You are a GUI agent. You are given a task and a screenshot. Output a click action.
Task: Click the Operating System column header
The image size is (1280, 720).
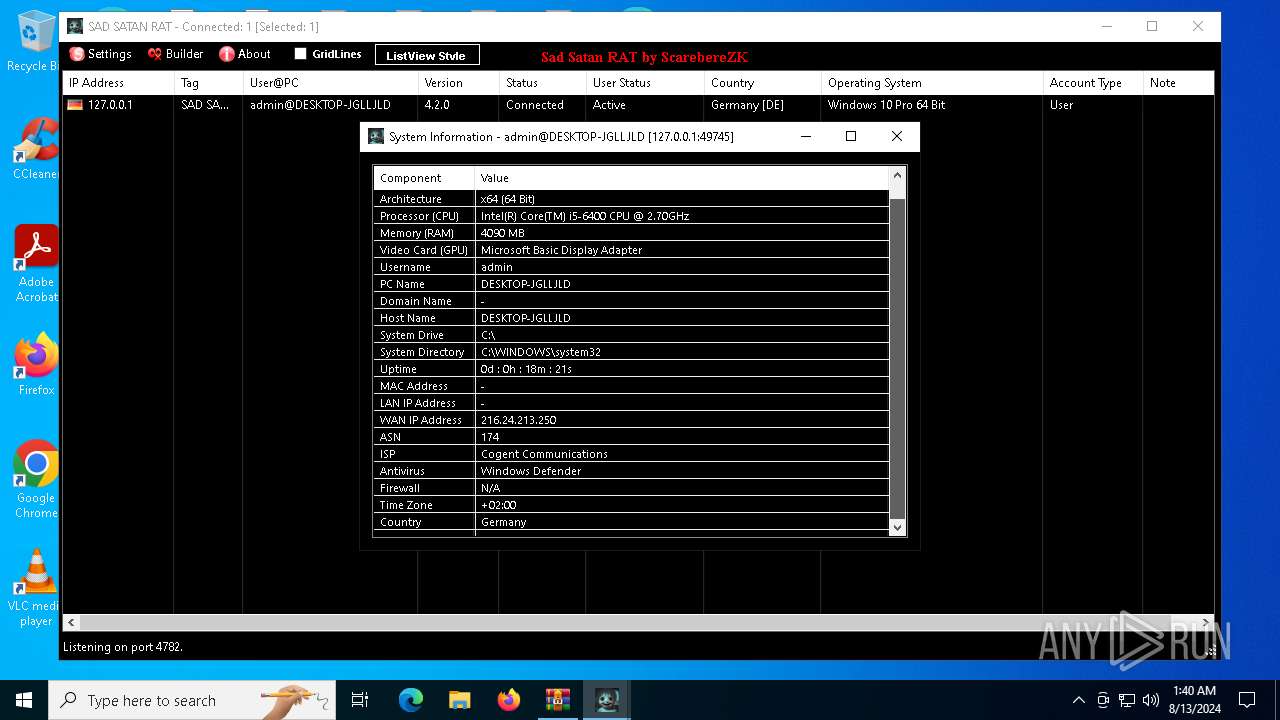point(931,83)
